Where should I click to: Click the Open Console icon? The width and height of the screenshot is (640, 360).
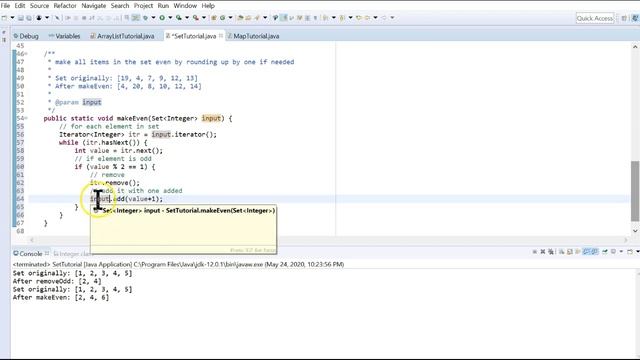click(630, 251)
